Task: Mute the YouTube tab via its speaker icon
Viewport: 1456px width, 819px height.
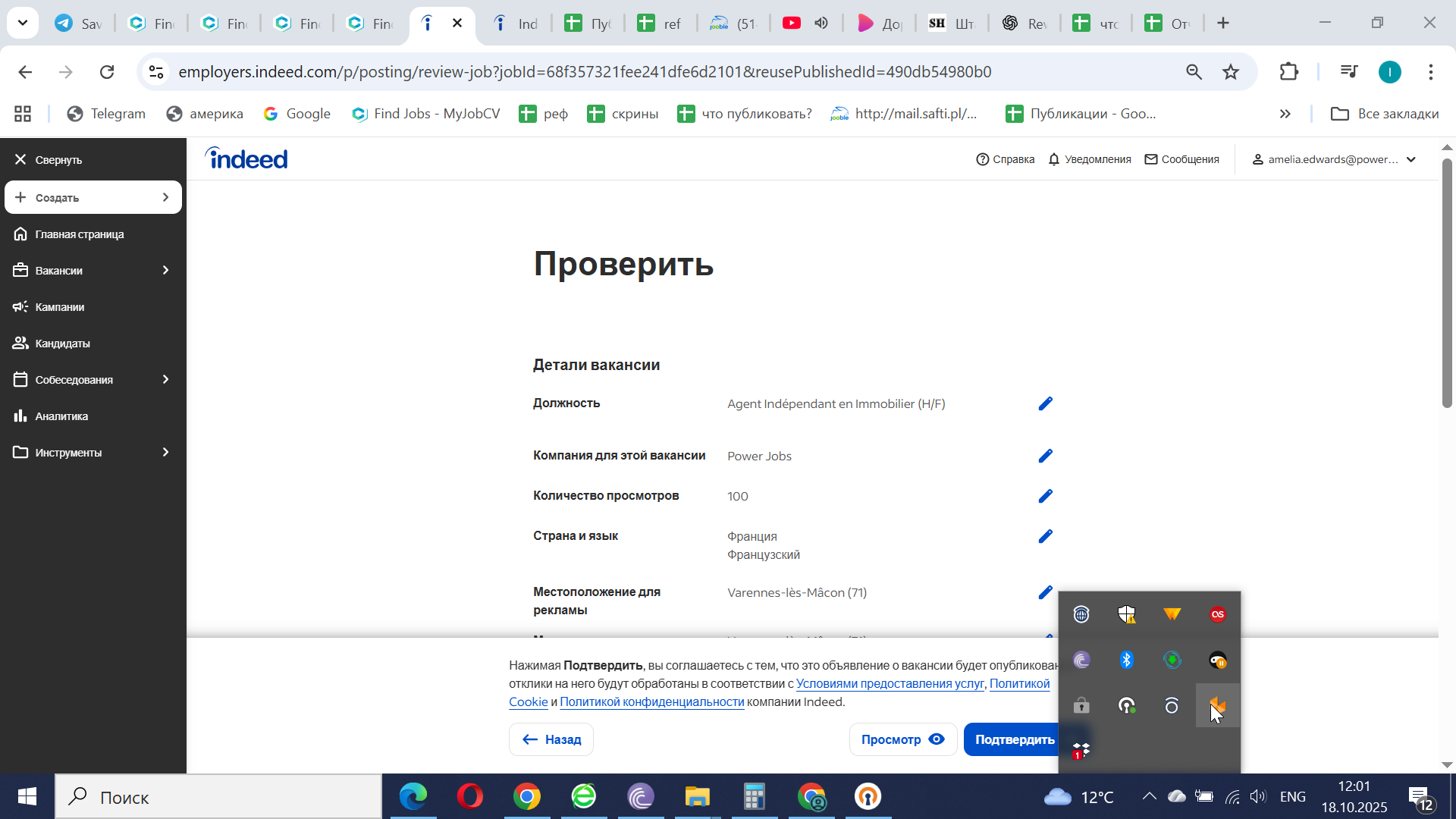Action: (x=821, y=23)
